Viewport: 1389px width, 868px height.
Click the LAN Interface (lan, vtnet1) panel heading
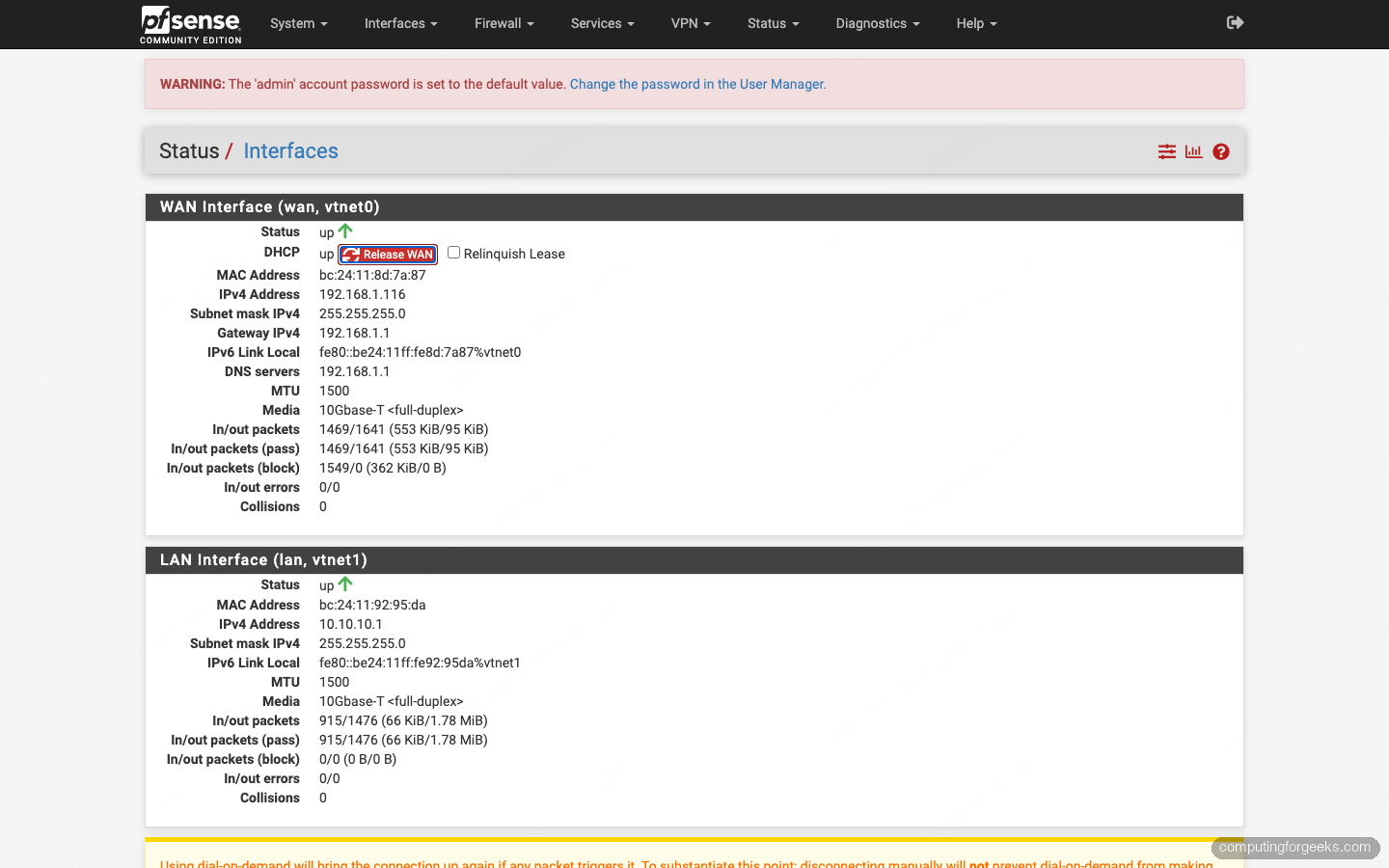click(x=694, y=560)
